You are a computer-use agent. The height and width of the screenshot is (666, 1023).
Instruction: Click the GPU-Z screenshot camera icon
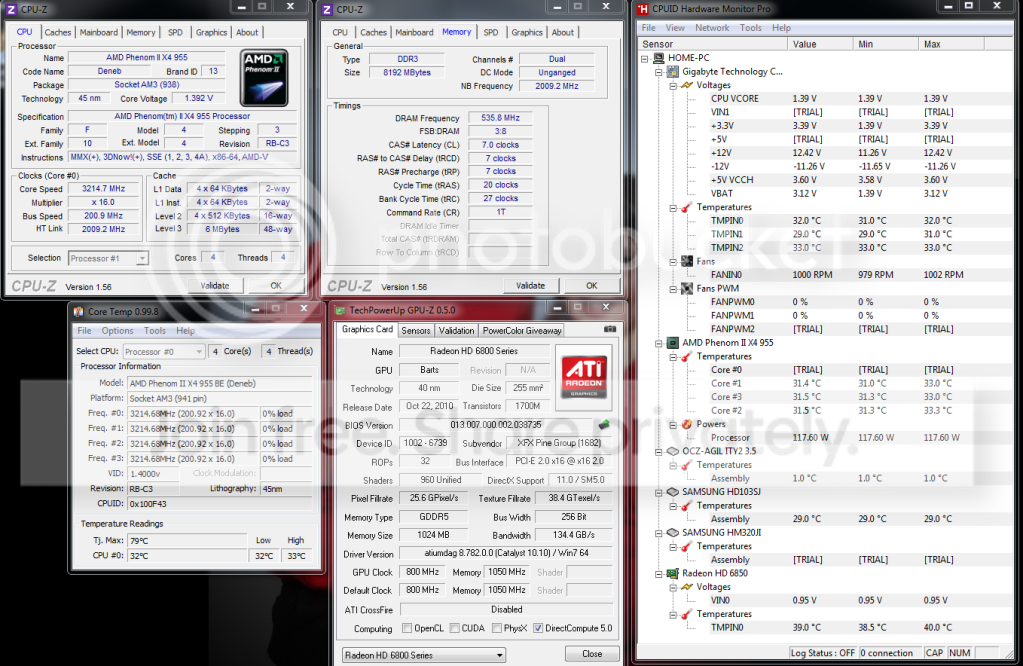pyautogui.click(x=609, y=329)
